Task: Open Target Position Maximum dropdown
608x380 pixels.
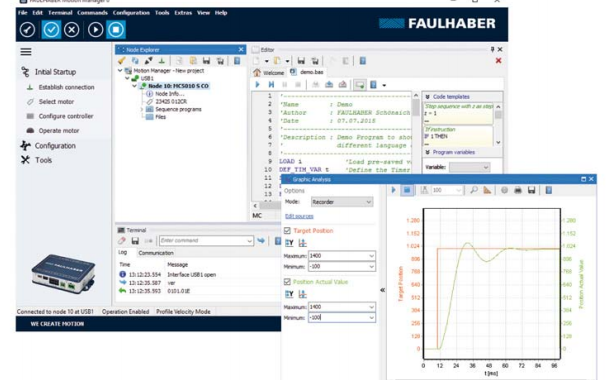Action: (x=371, y=256)
